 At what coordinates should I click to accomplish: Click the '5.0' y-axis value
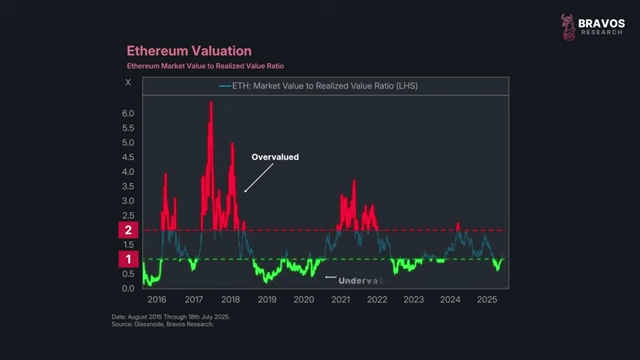pyautogui.click(x=128, y=142)
